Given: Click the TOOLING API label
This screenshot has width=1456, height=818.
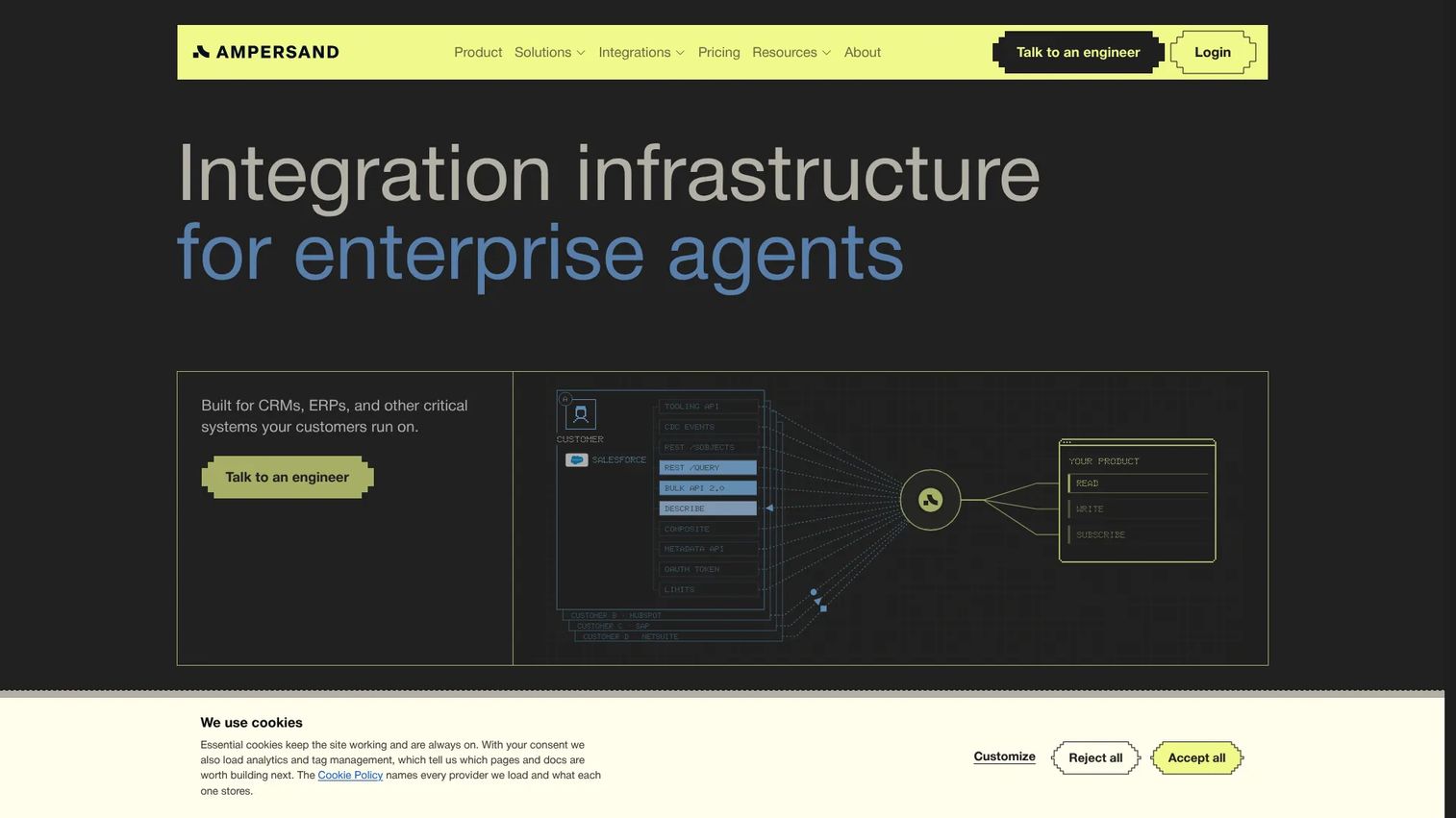Looking at the screenshot, I should pos(691,407).
